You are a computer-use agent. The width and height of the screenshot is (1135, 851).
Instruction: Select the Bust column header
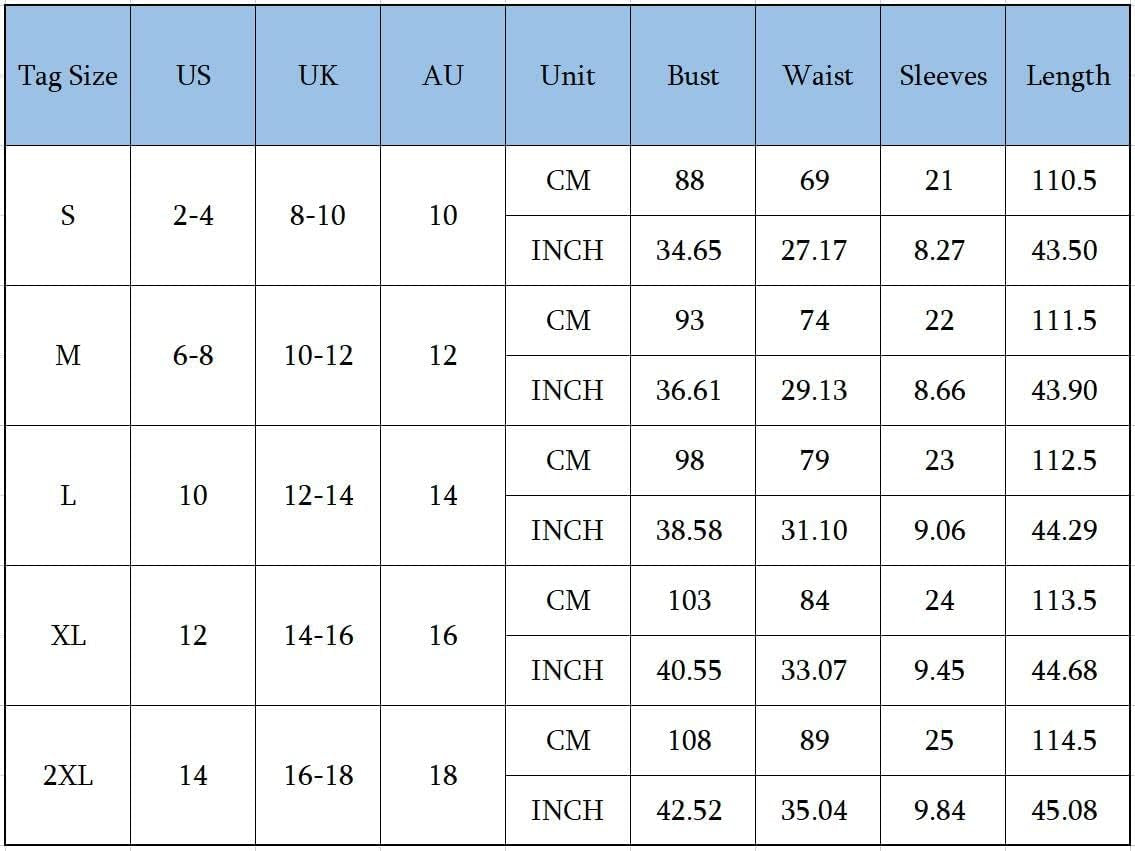pos(692,76)
